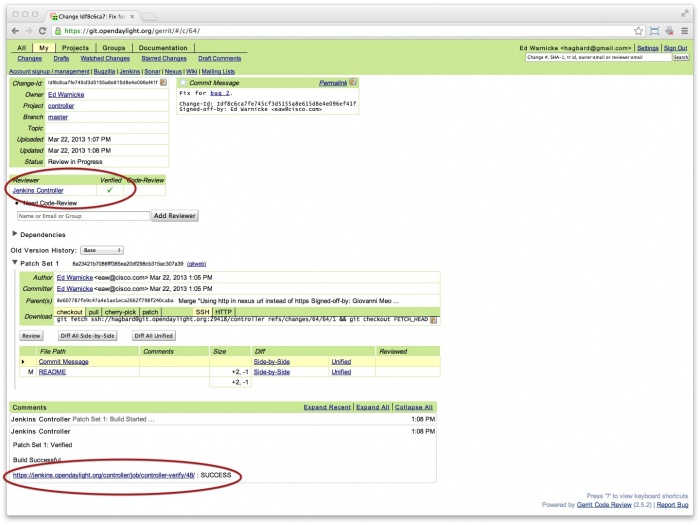Open the README file link
This screenshot has height=525, width=700.
tap(52, 372)
